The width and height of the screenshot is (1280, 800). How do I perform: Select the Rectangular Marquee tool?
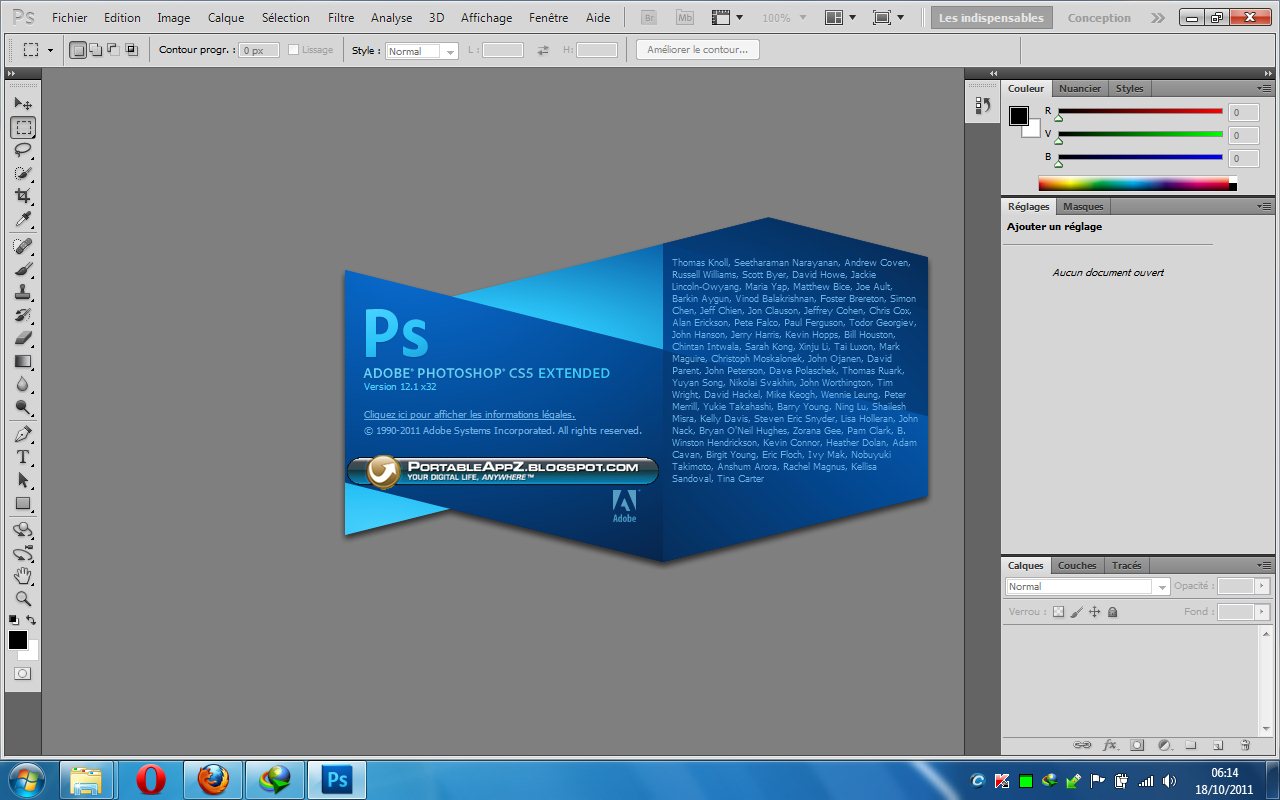[x=23, y=127]
